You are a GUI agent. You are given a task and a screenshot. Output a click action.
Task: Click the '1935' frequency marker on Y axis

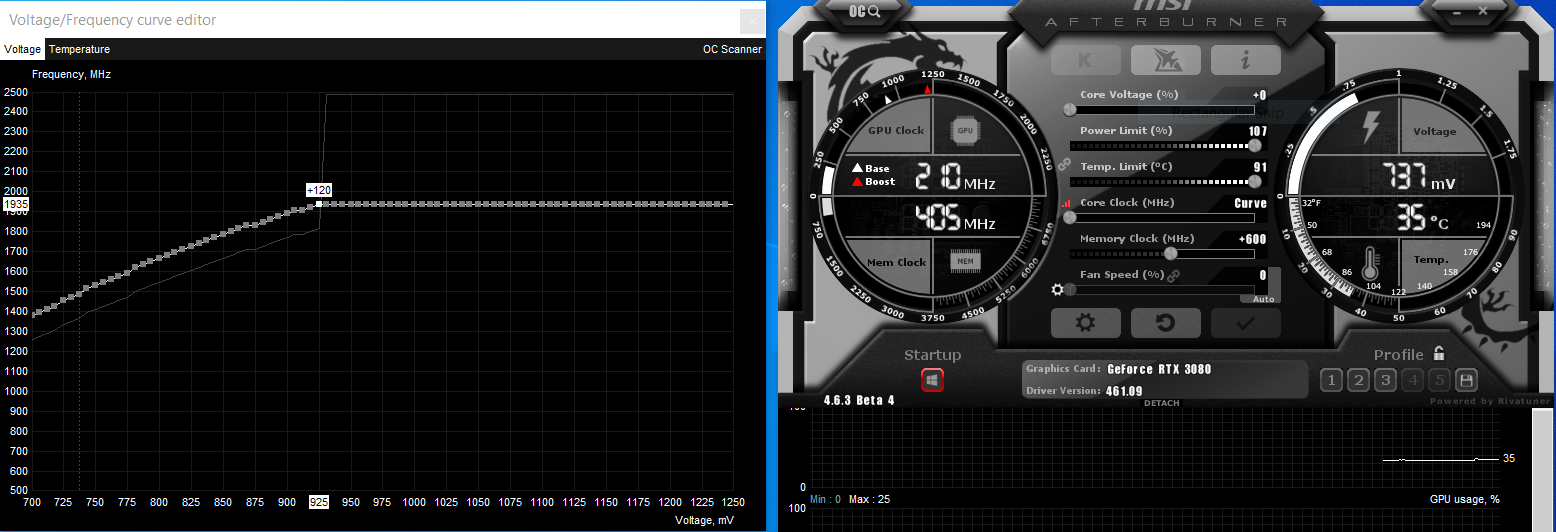[16, 204]
